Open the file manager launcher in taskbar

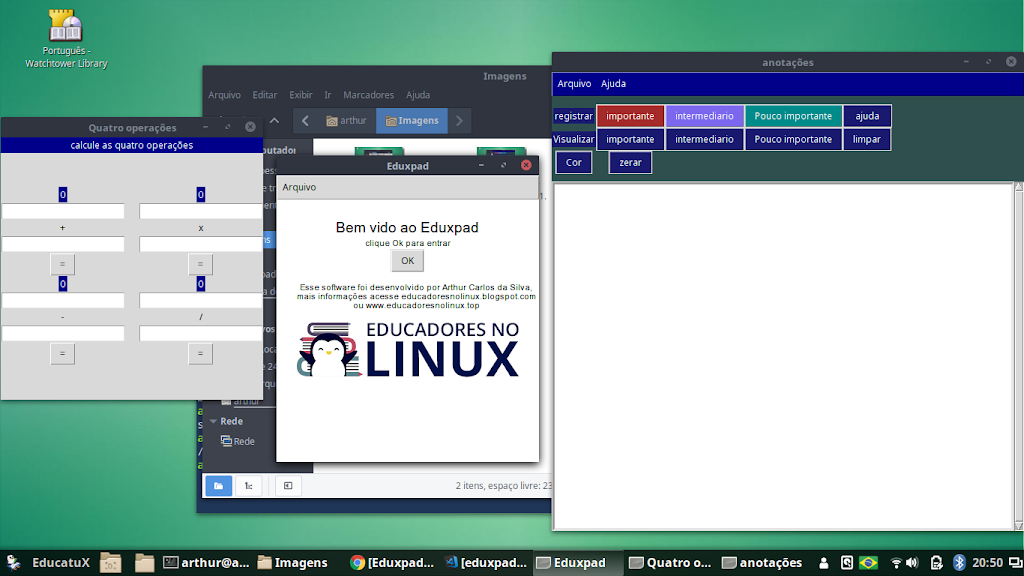point(144,562)
